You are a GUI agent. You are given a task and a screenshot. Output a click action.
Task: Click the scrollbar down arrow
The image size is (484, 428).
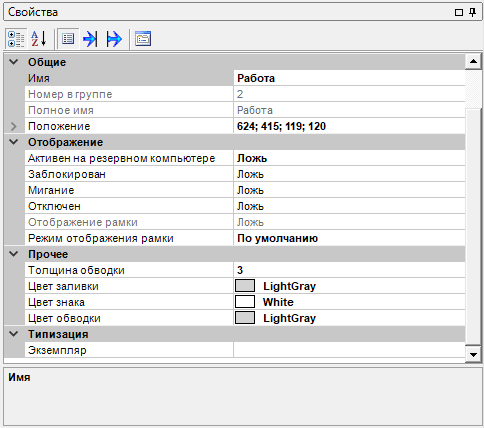click(x=473, y=355)
